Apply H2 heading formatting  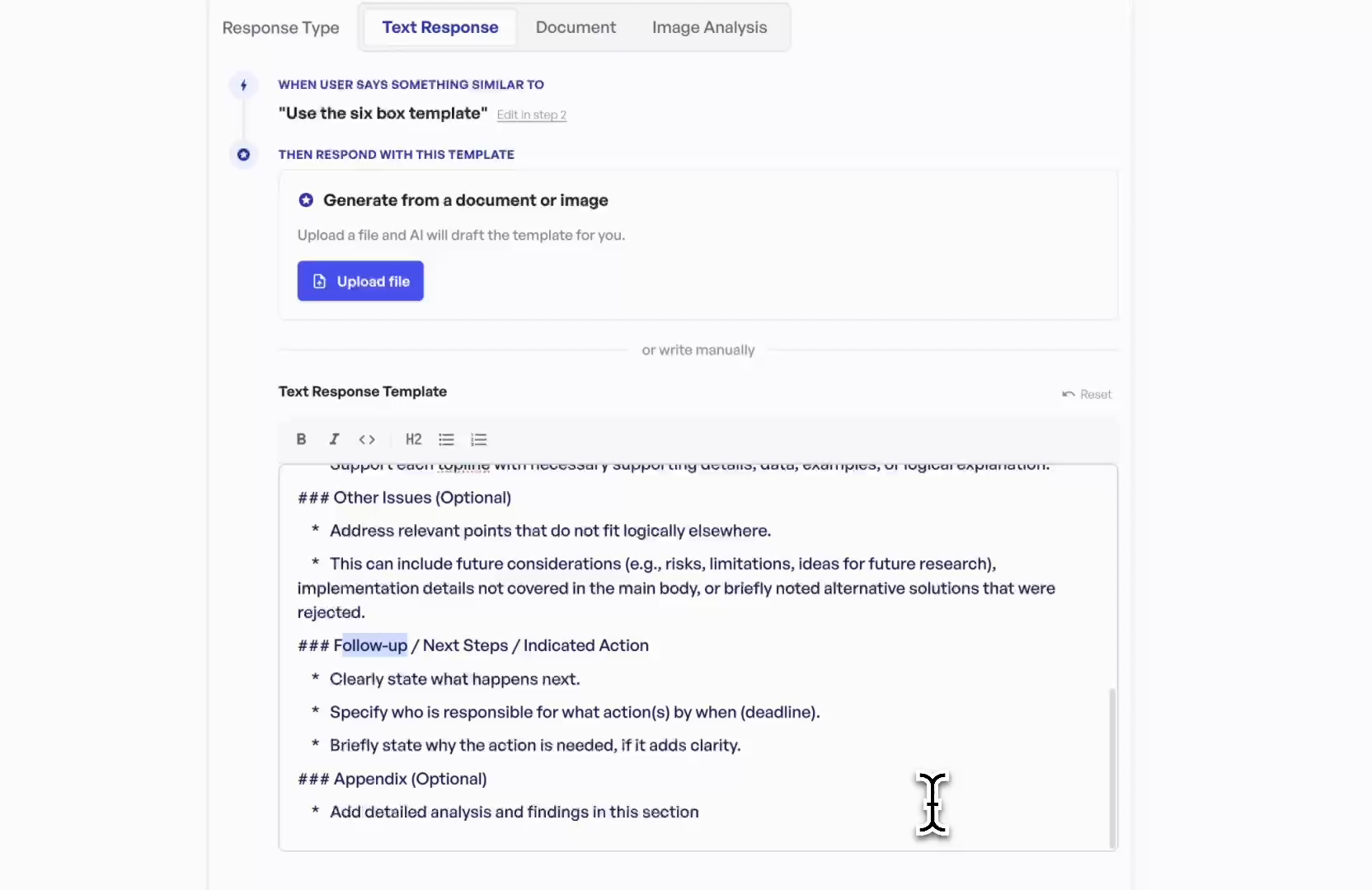(413, 439)
